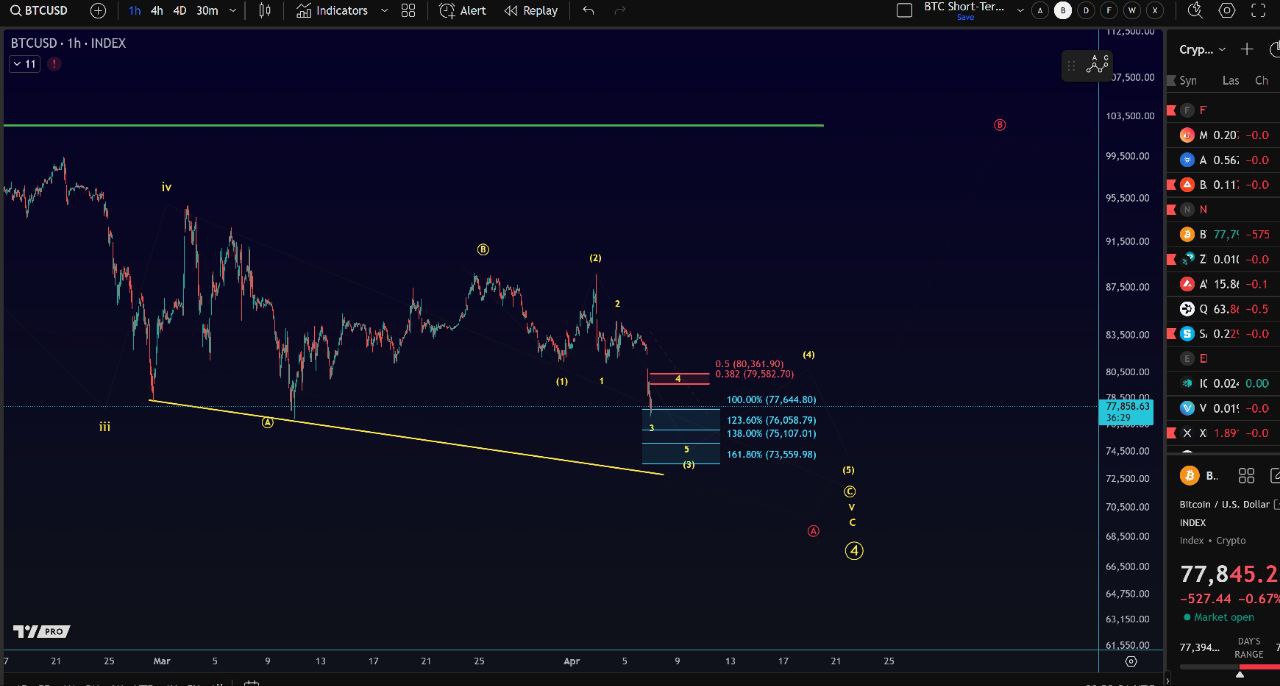This screenshot has height=686, width=1280.
Task: Grab the floating toolbar drag handle
Action: pos(1071,65)
